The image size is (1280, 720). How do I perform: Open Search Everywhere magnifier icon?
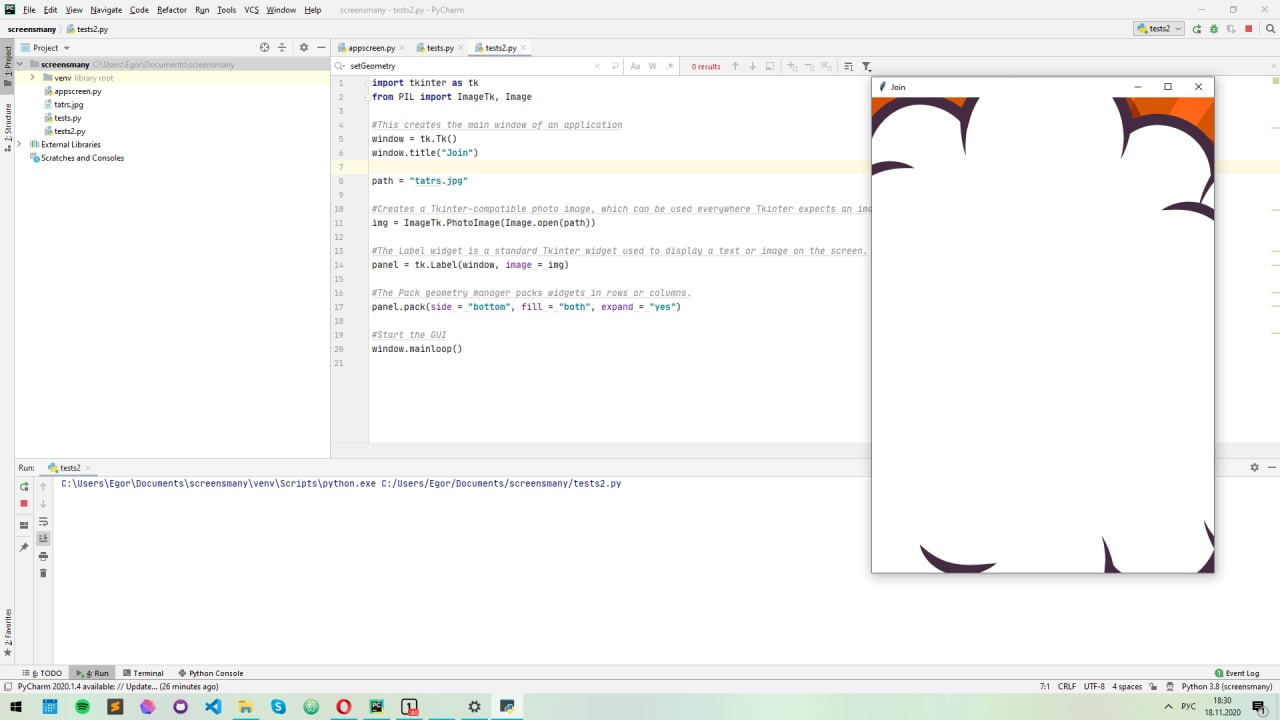click(1269, 29)
